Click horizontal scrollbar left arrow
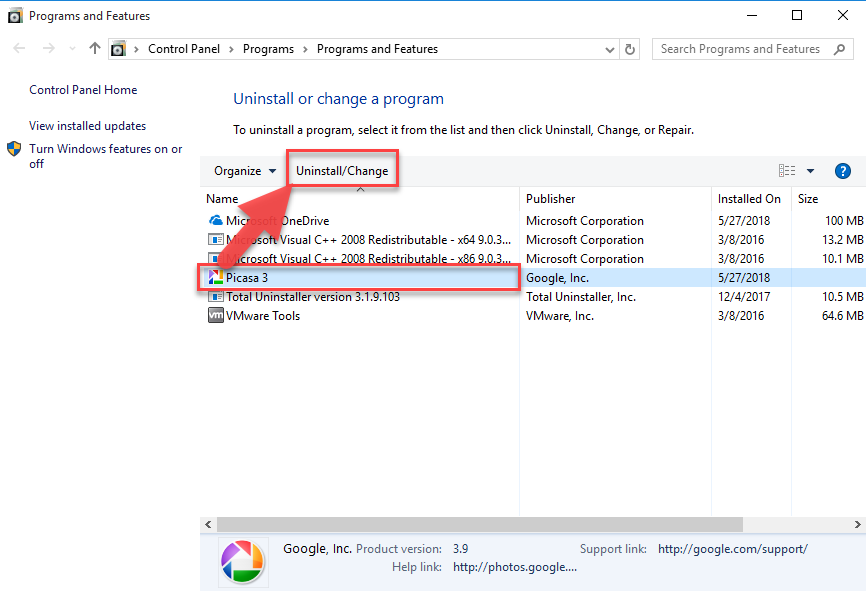Image resolution: width=866 pixels, height=591 pixels. [208, 524]
